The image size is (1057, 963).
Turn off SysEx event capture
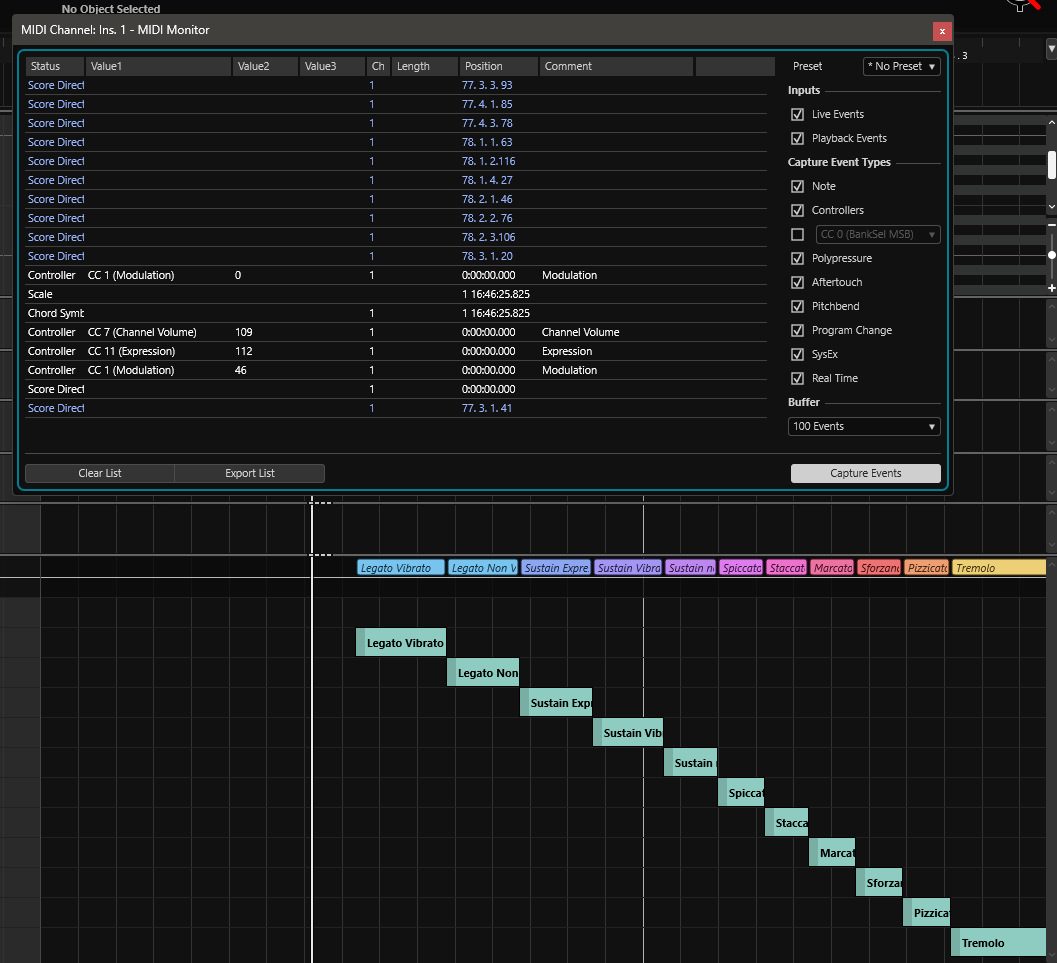pos(797,355)
